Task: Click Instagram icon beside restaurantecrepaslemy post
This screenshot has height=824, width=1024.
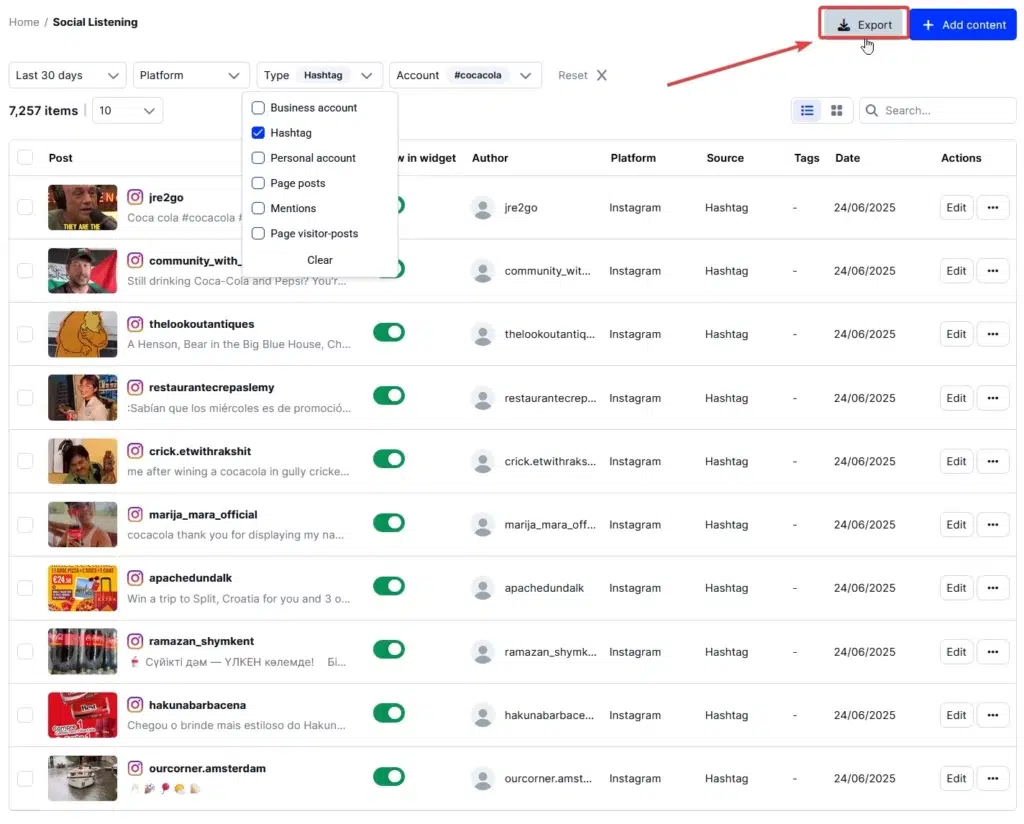Action: click(135, 387)
